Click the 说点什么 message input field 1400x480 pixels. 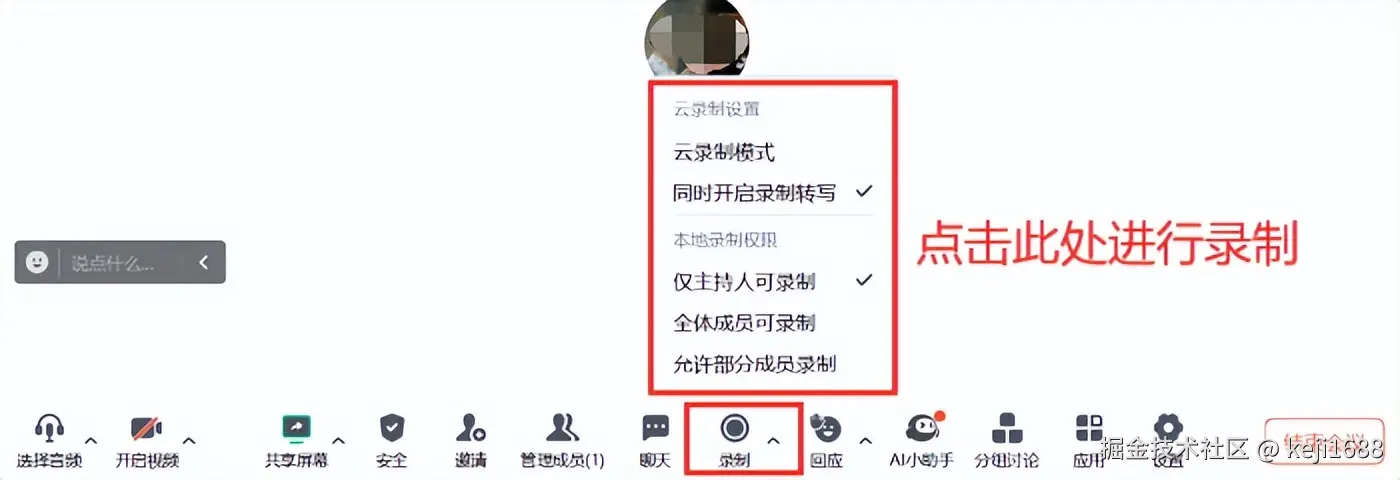(120, 262)
